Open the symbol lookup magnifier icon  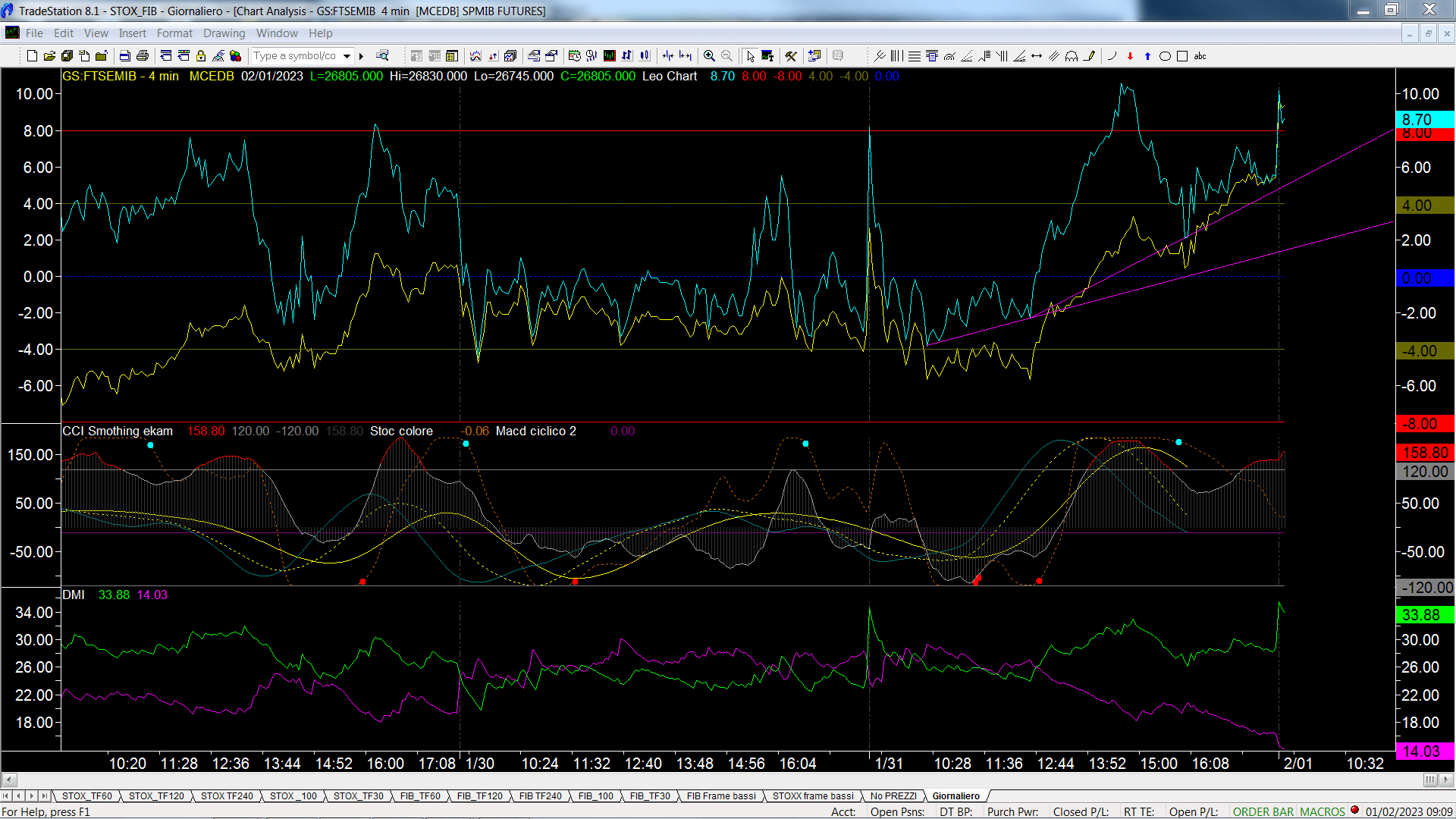tap(382, 55)
